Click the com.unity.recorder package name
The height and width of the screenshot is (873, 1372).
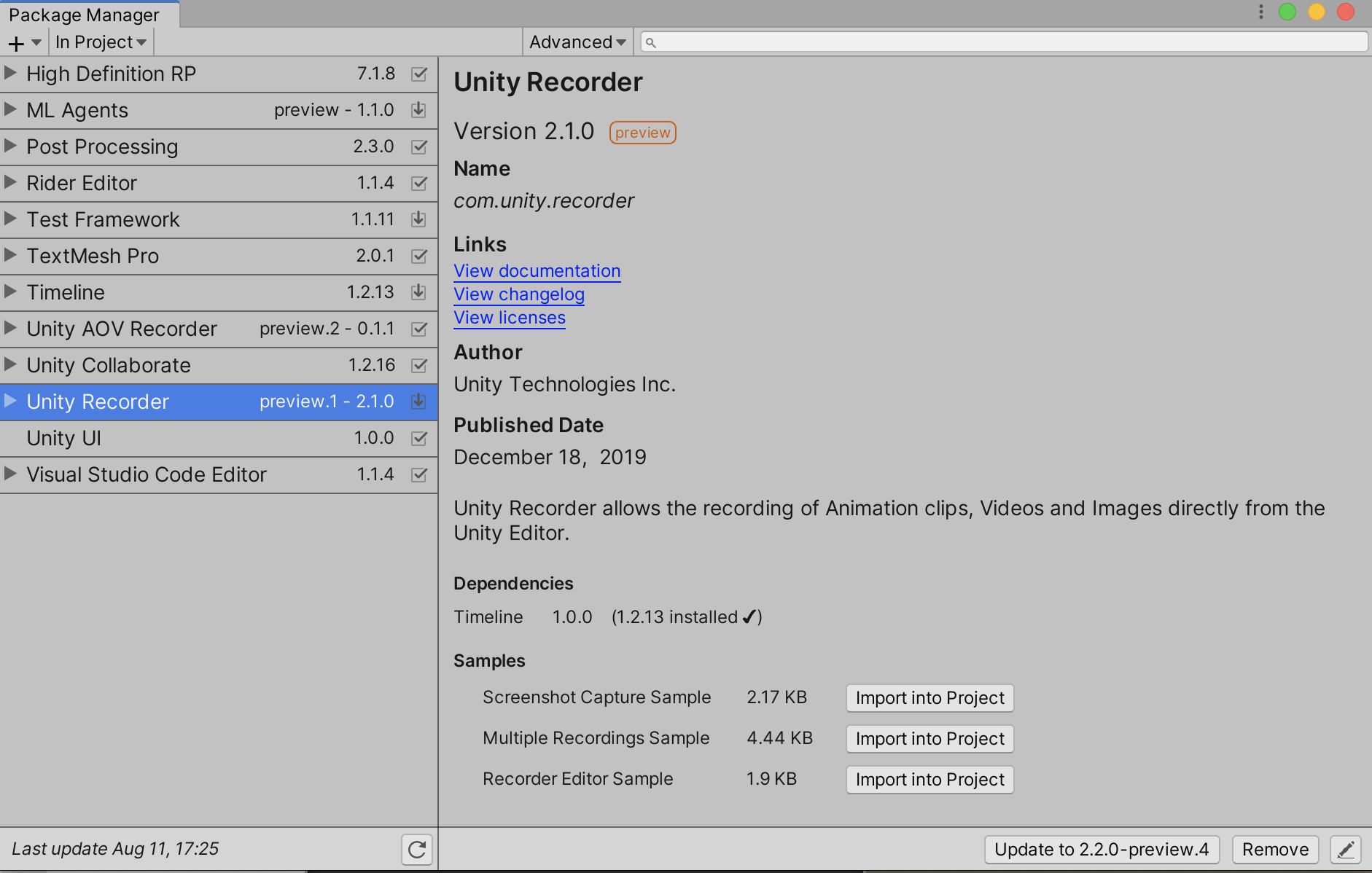tap(544, 201)
